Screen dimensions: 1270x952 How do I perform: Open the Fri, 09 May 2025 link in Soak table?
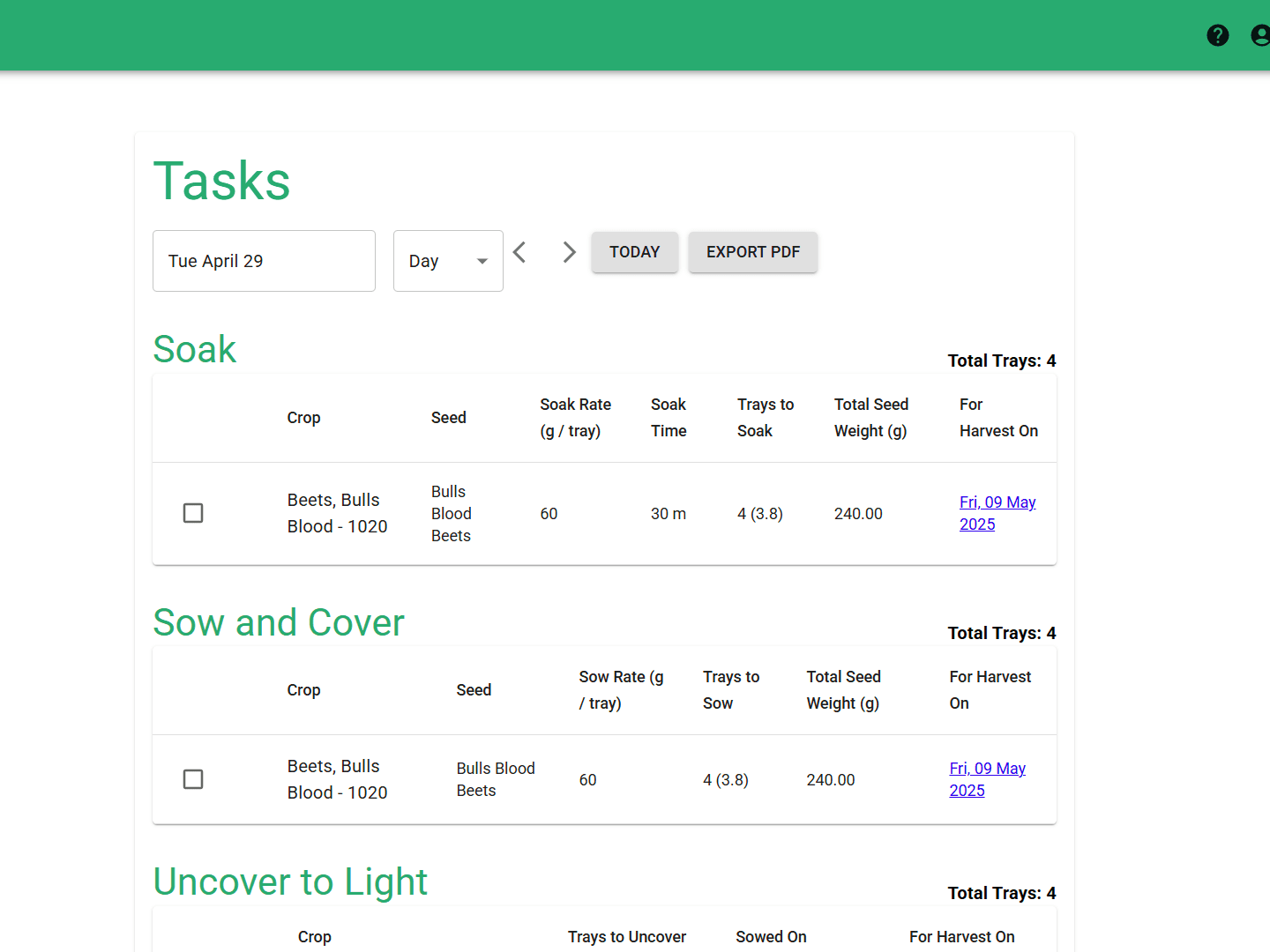[x=997, y=512]
